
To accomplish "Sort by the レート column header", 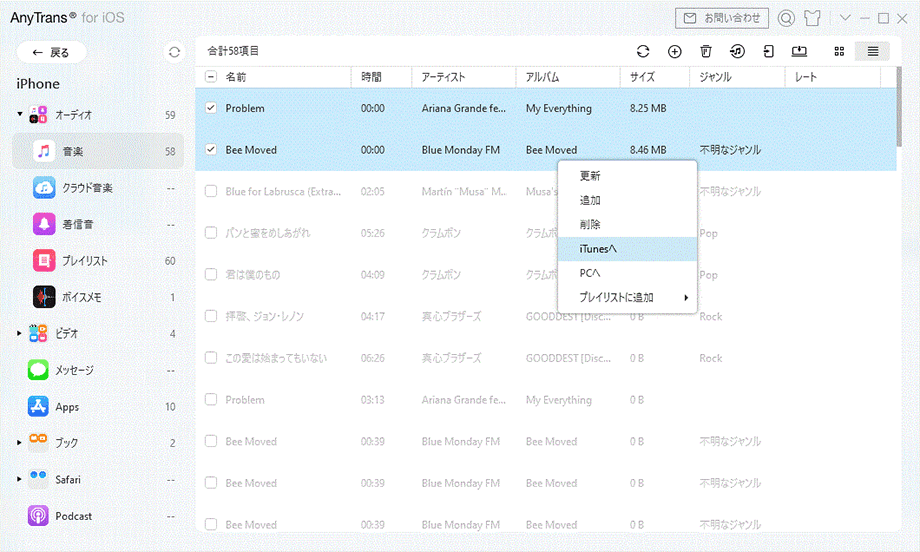I will click(806, 77).
